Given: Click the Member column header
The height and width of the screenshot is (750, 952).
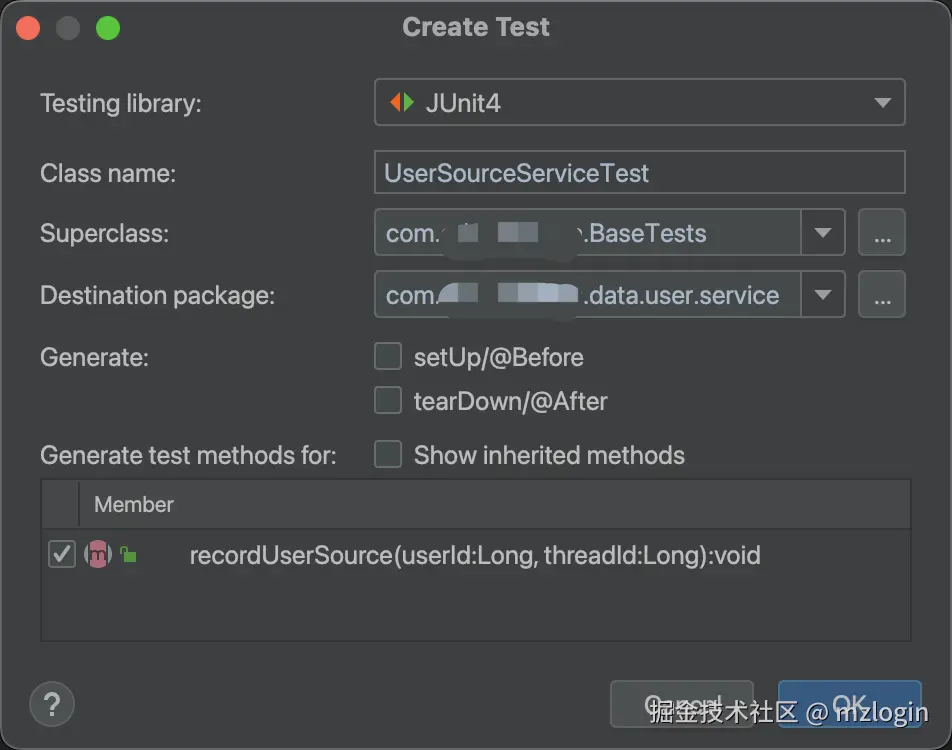Looking at the screenshot, I should (x=133, y=505).
